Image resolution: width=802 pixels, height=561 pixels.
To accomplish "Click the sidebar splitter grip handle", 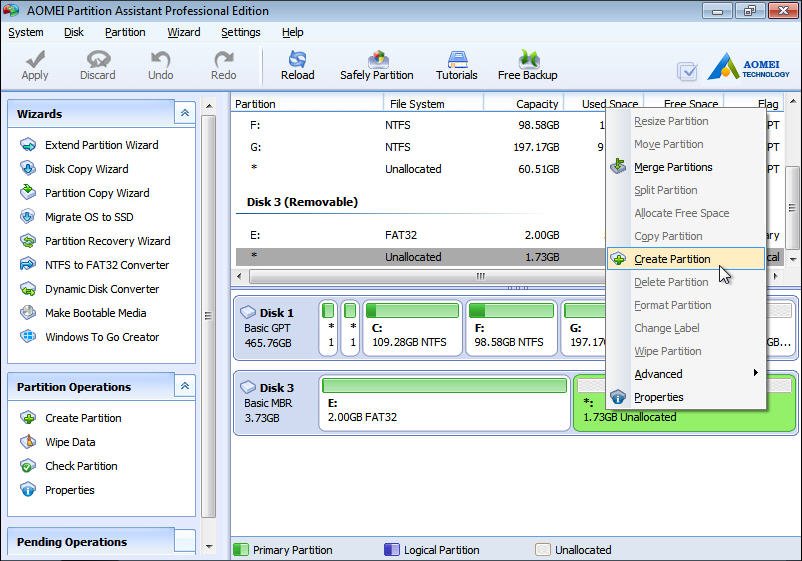I will (x=208, y=316).
